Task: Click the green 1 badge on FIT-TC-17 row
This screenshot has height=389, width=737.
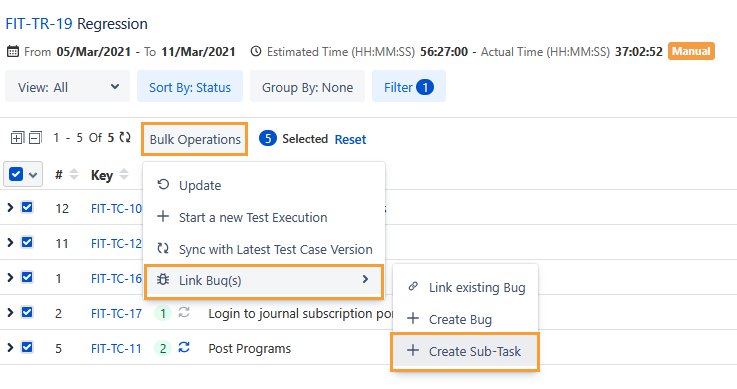Action: tap(163, 313)
